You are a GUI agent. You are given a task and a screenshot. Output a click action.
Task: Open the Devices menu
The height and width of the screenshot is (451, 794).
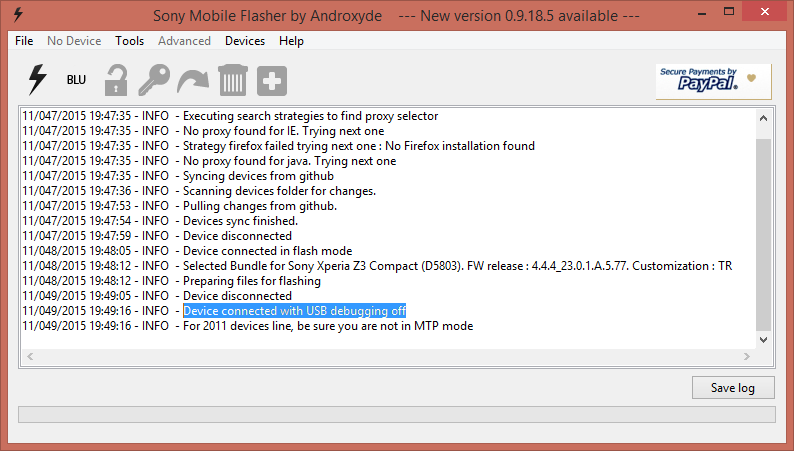[245, 41]
